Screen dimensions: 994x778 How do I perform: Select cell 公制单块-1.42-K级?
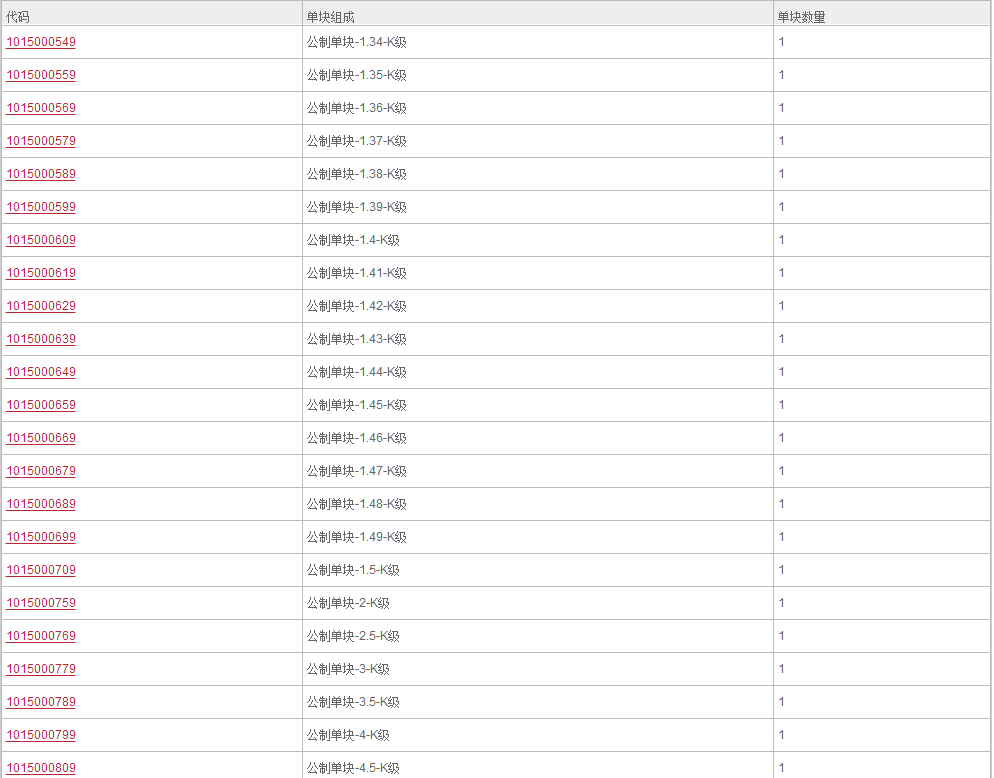coord(538,306)
